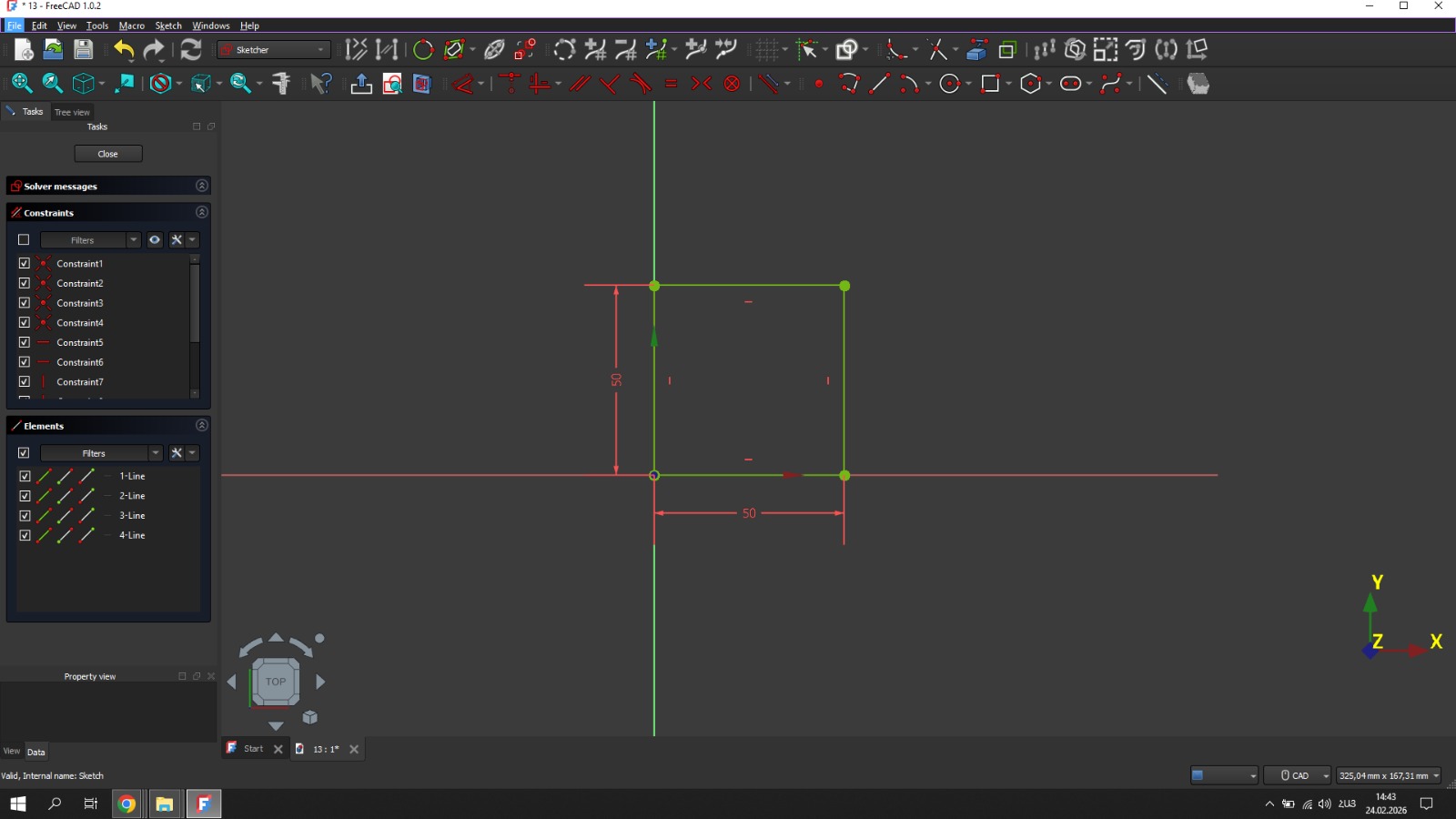
Task: Click the vertical 50 dimension label
Action: 616,379
